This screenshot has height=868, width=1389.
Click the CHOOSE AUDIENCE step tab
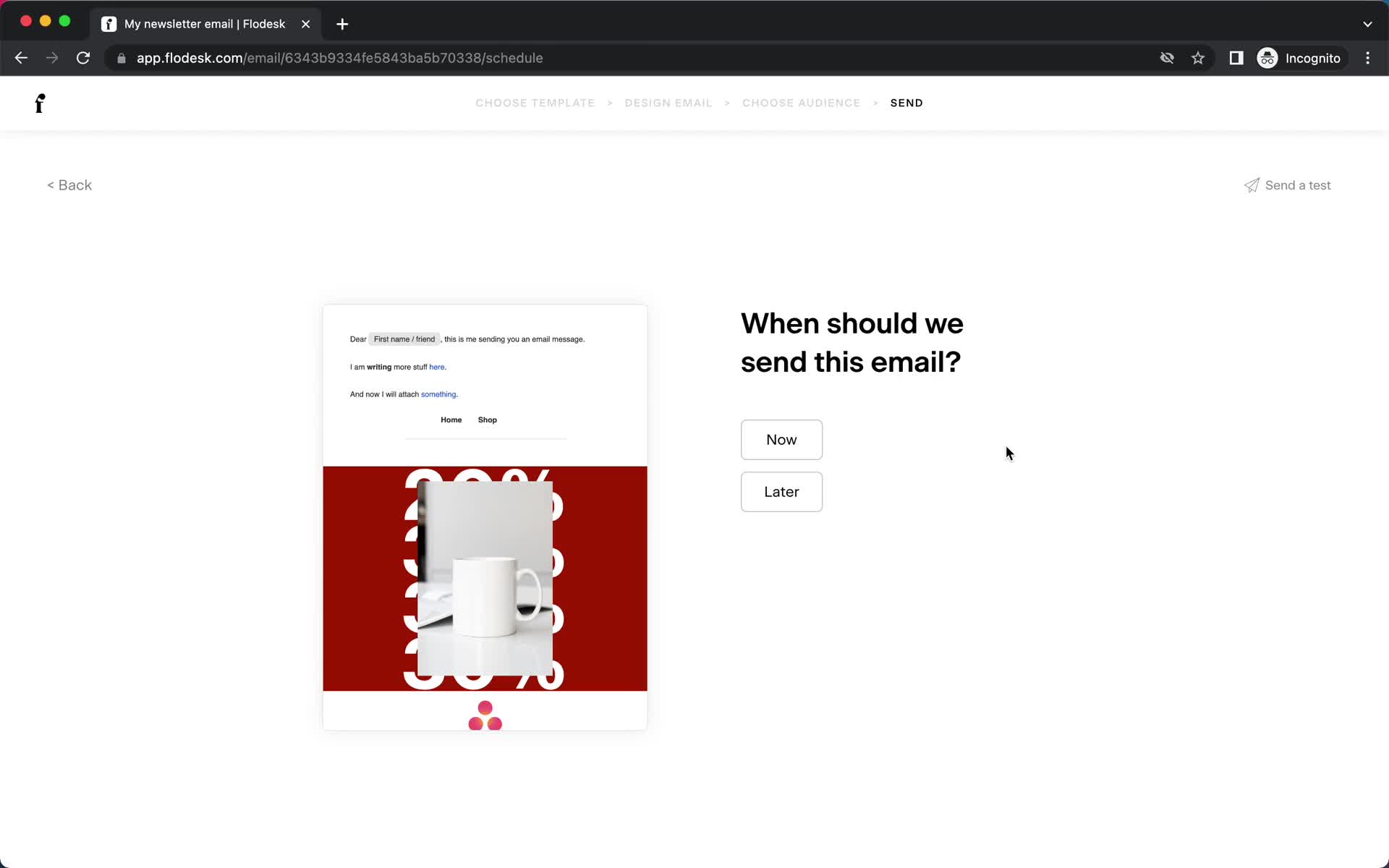(801, 102)
